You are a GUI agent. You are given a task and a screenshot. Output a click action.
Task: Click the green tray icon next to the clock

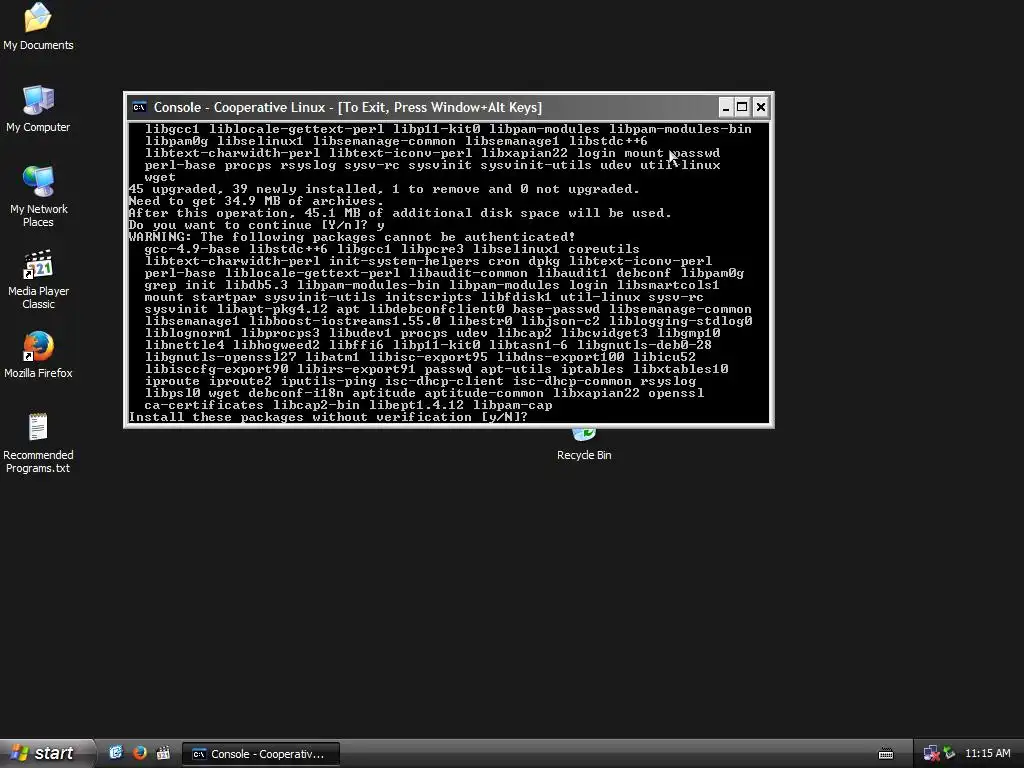click(x=949, y=754)
